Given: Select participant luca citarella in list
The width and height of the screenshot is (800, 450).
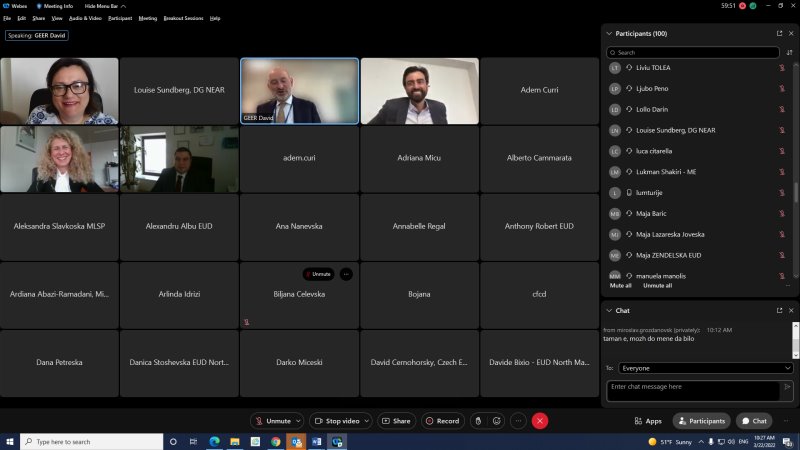Looking at the screenshot, I should point(697,151).
